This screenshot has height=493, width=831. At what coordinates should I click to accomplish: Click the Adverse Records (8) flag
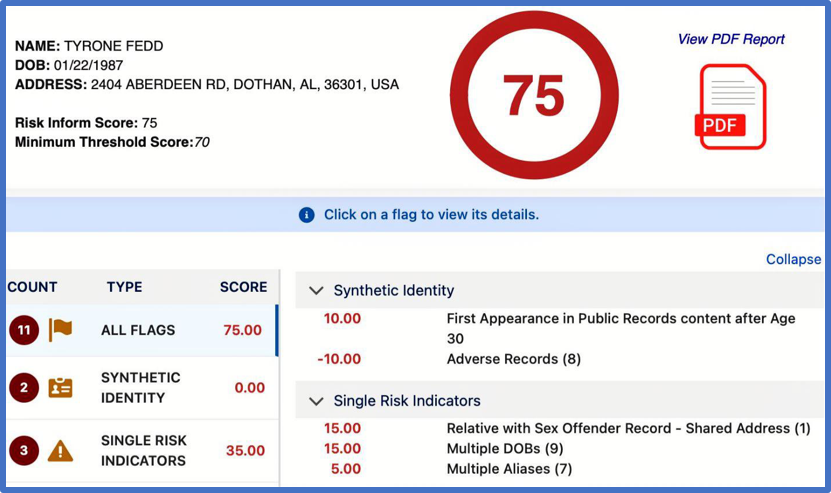tap(514, 359)
